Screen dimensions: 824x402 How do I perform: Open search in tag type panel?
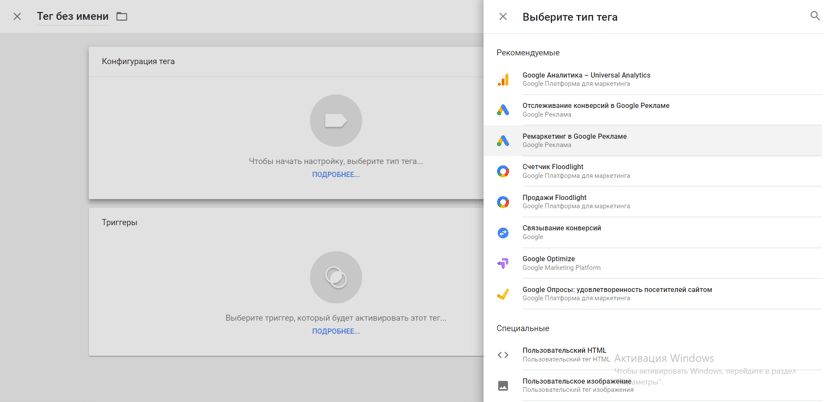tap(815, 16)
